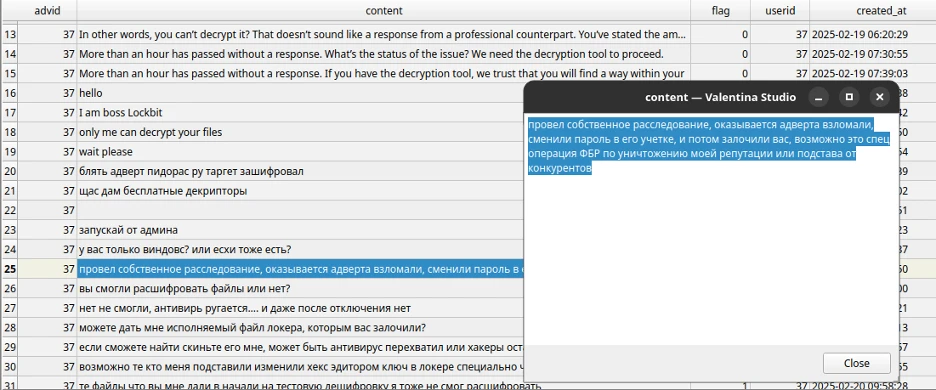Select the 'hello' content cell
Screen dimensions: 936x390
[x=301, y=93]
